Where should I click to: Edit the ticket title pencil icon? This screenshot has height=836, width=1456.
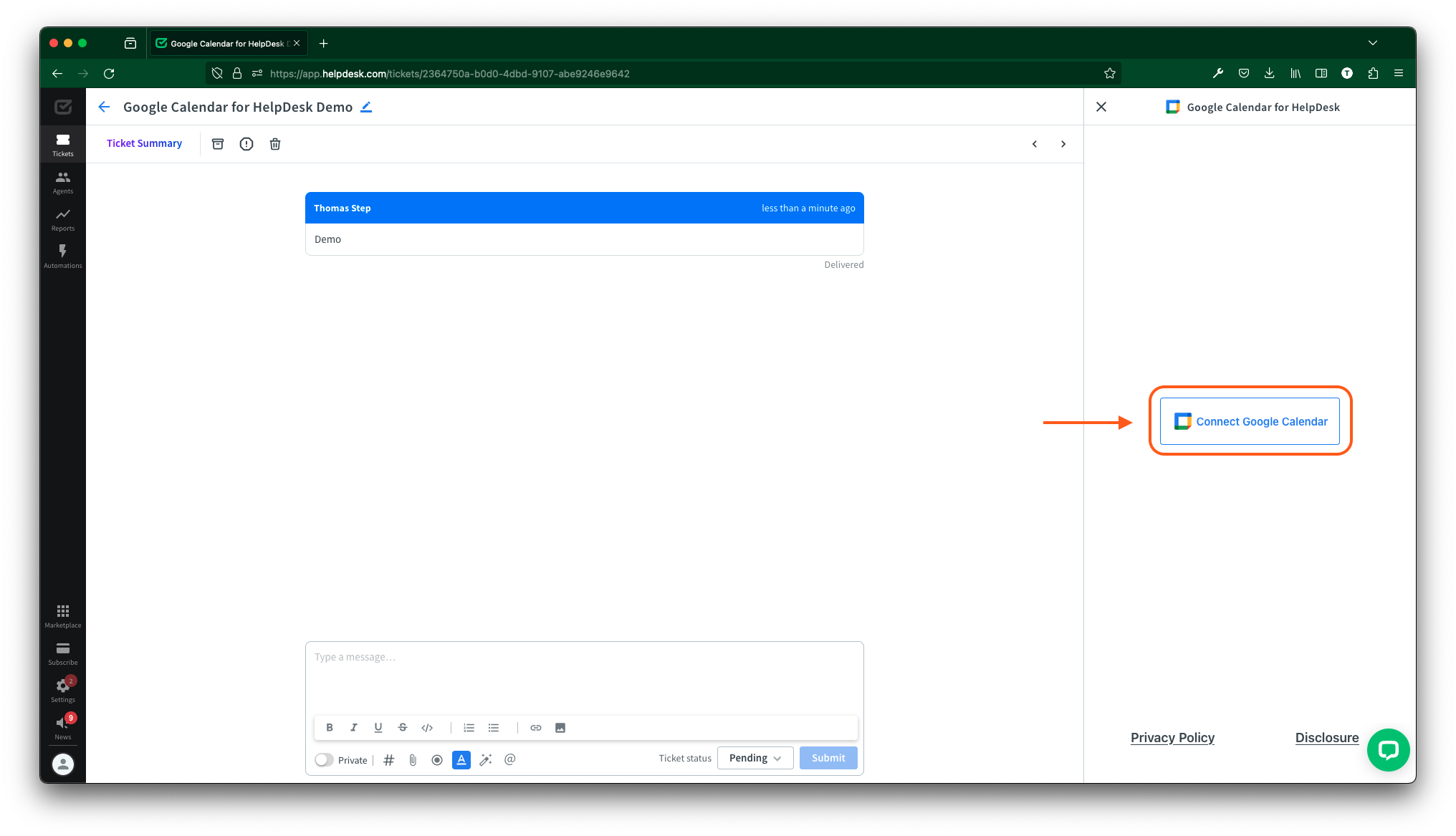tap(366, 107)
